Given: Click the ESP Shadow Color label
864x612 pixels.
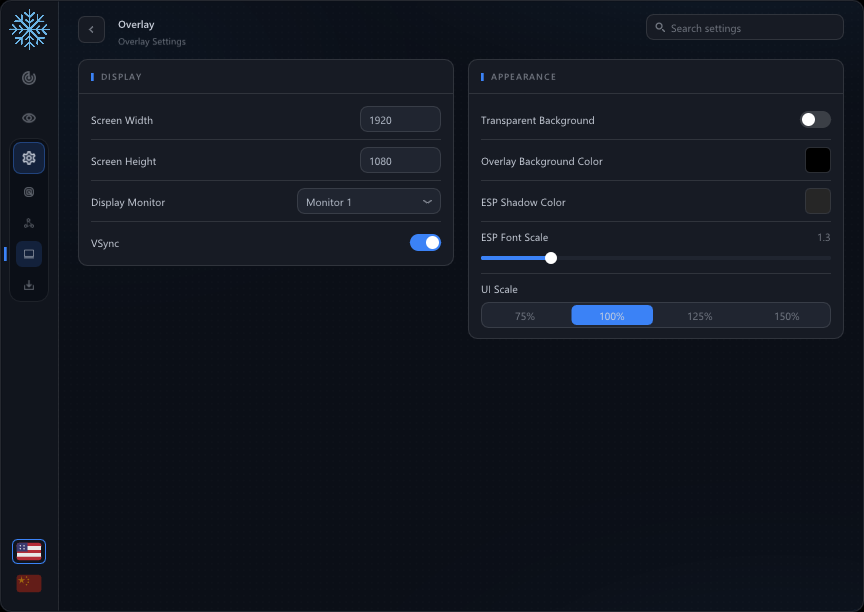Looking at the screenshot, I should (523, 202).
